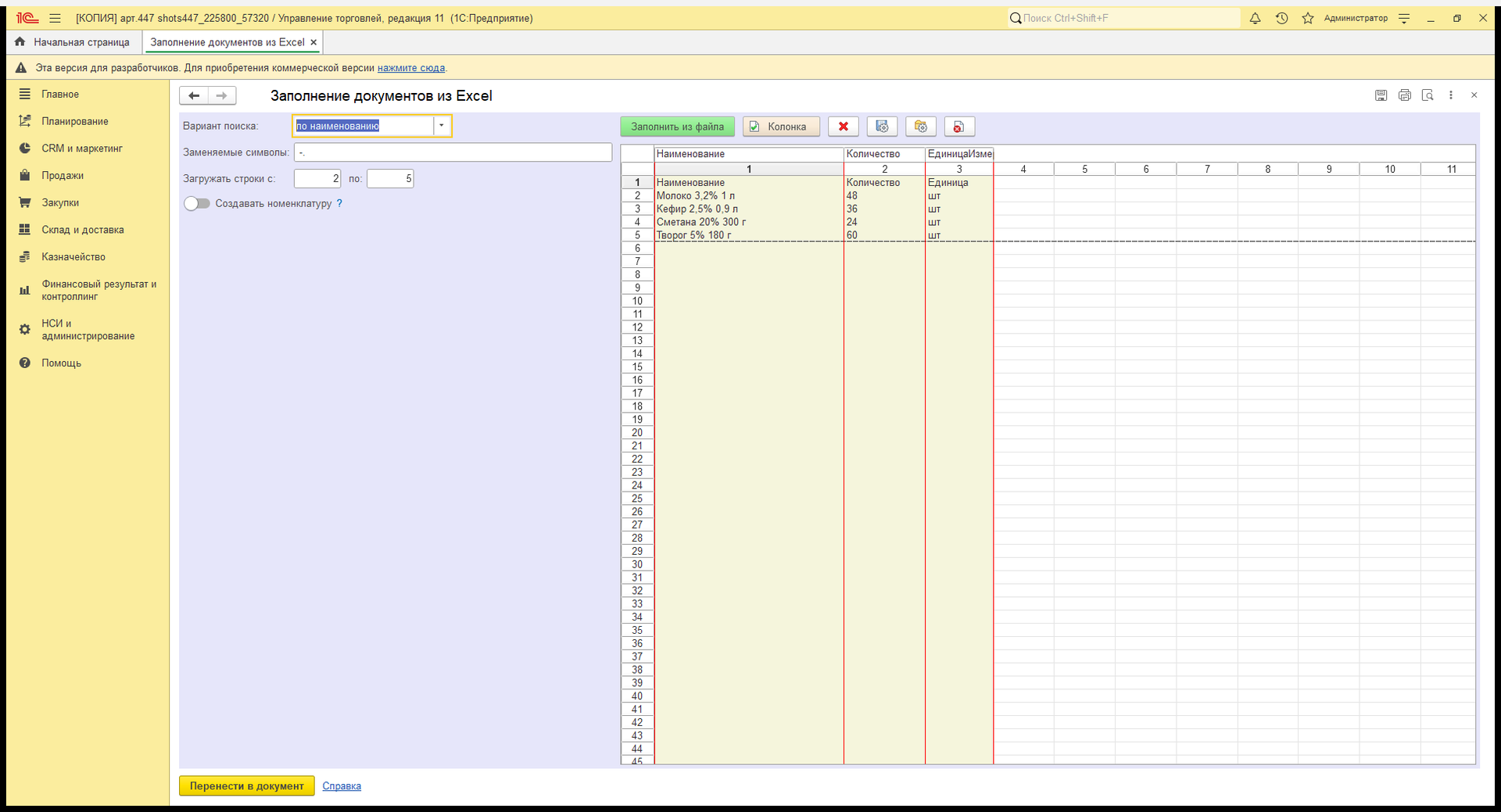
Task: Click the load settings folder-gear icon
Action: click(x=921, y=127)
